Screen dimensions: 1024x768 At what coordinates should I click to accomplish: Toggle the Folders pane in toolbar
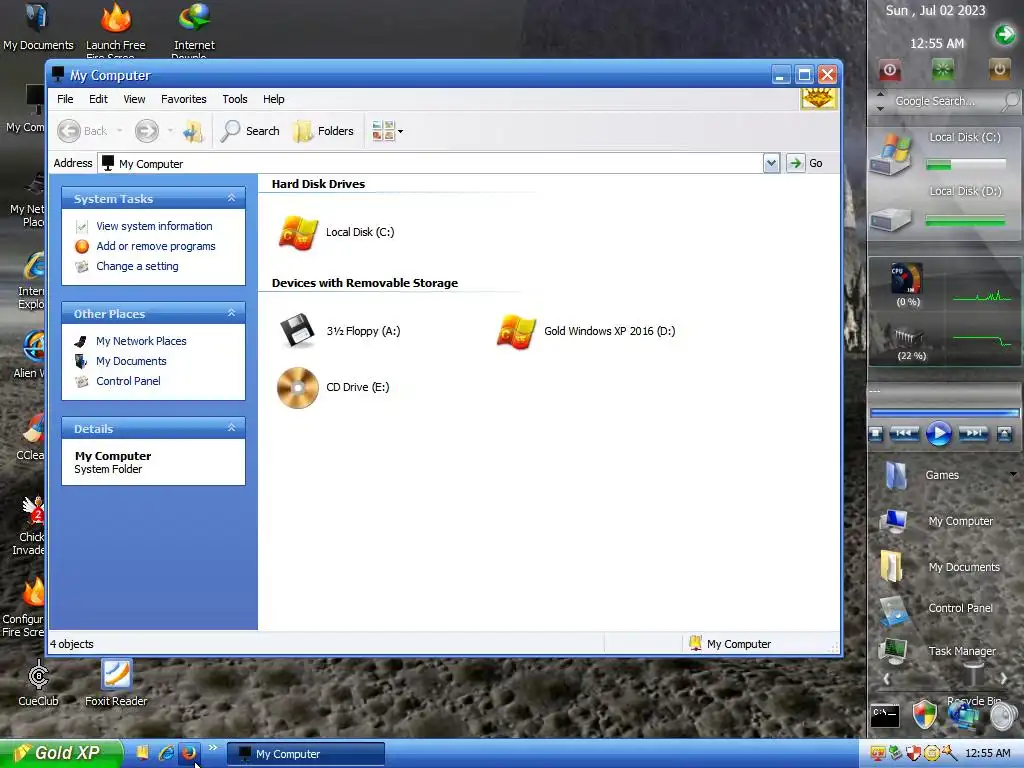[323, 131]
